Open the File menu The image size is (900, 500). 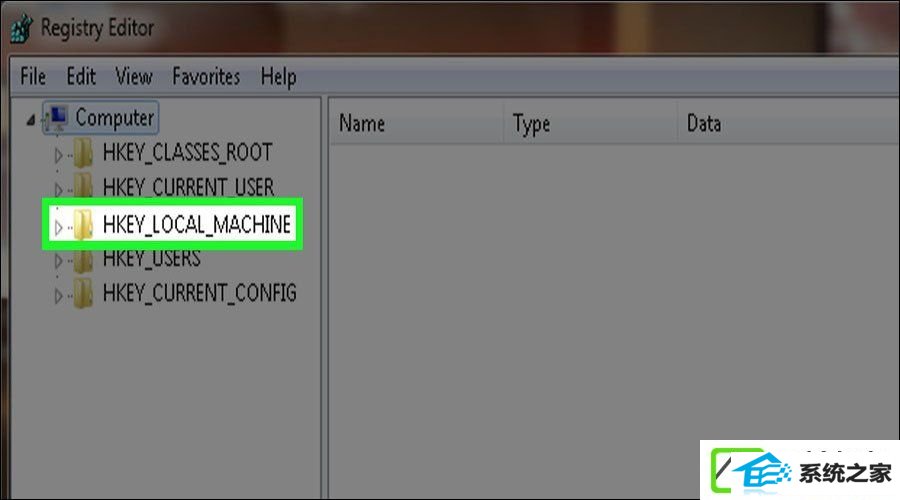33,76
